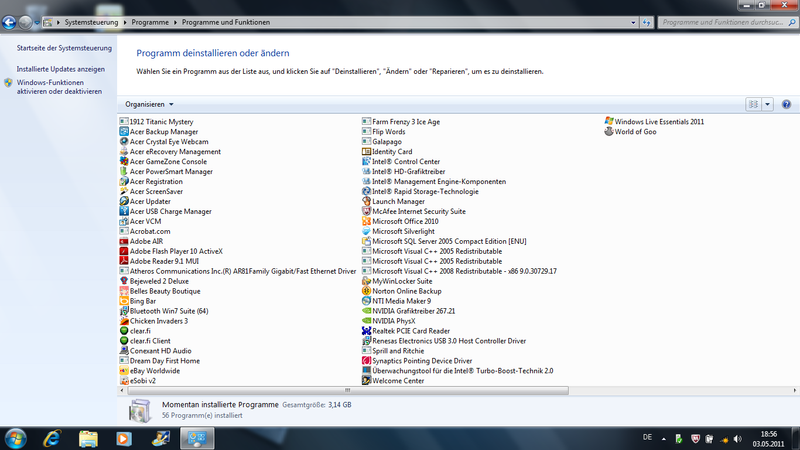This screenshot has width=800, height=450.
Task: Click the Acer GameZone Console icon
Action: (x=123, y=162)
